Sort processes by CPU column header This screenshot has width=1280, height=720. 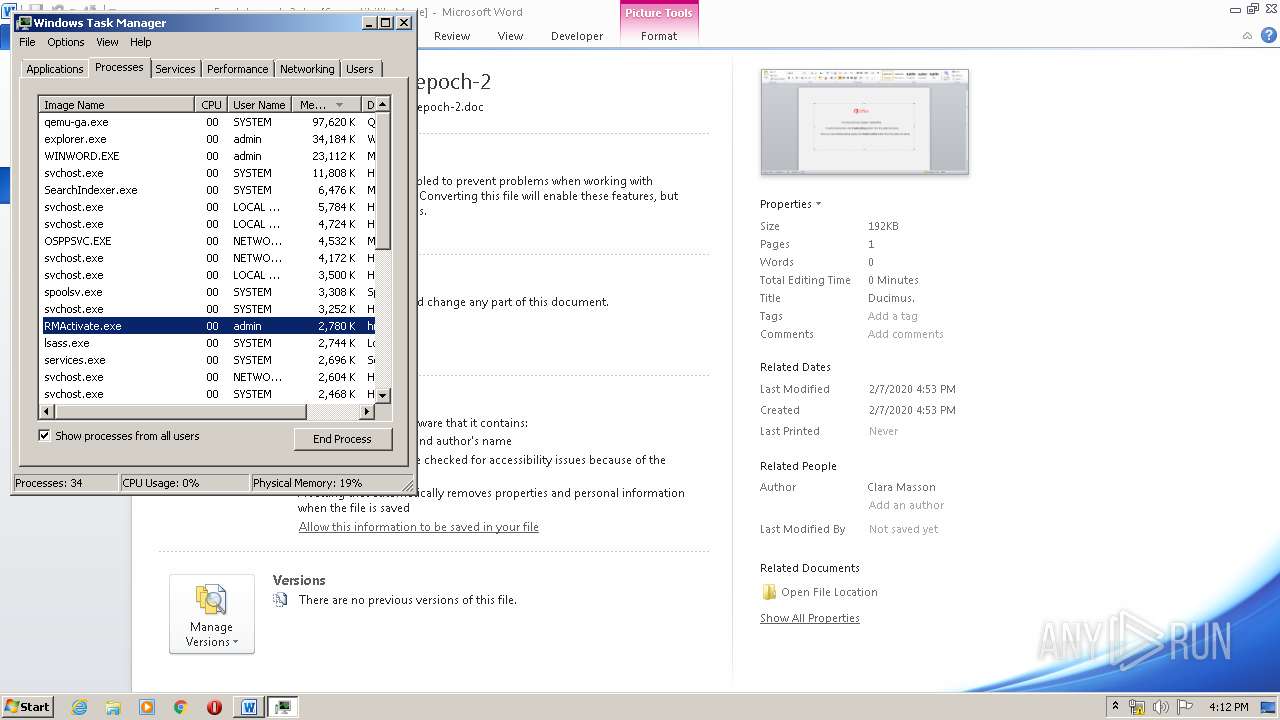click(211, 105)
